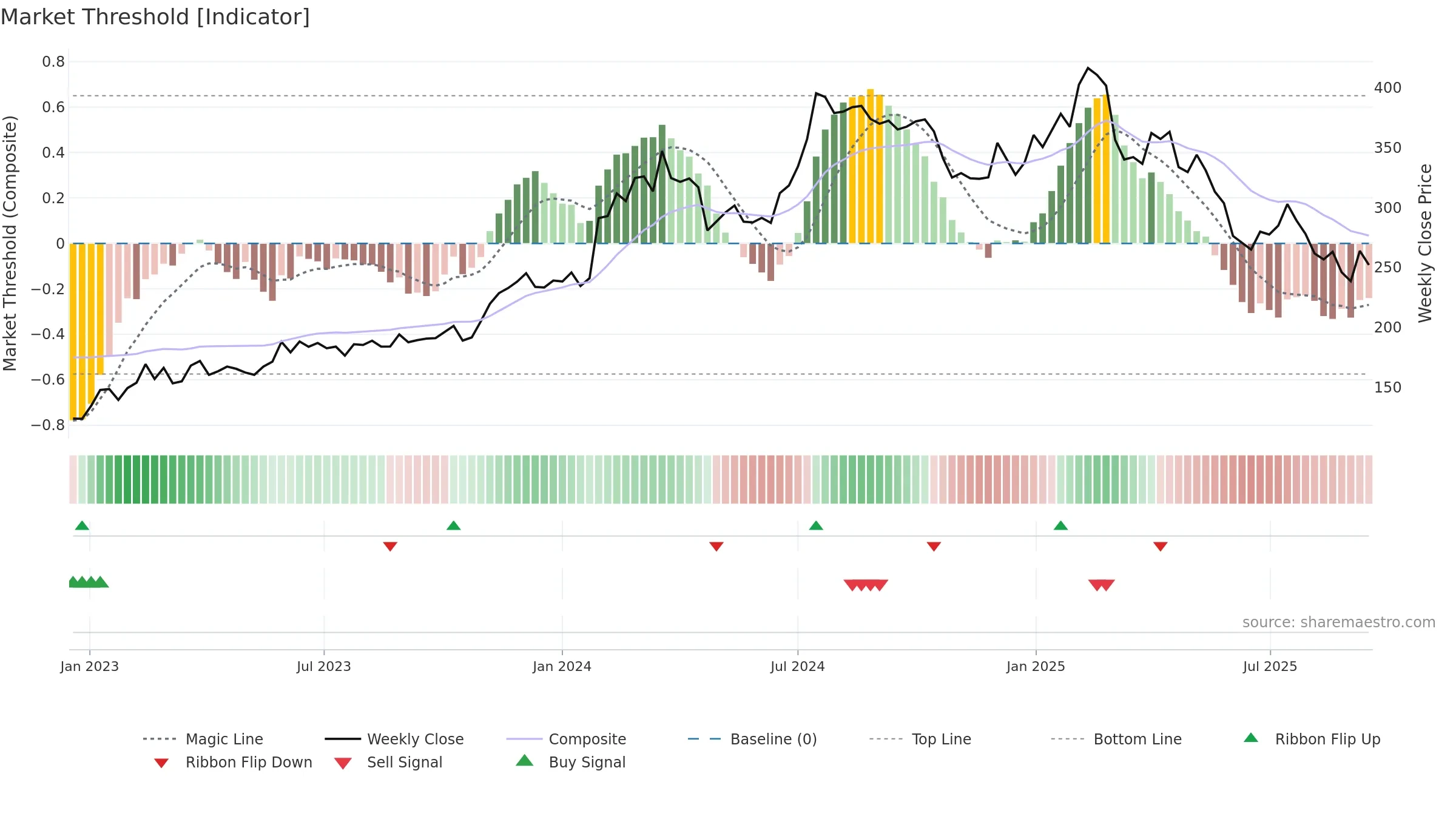The height and width of the screenshot is (819, 1456).
Task: Click the Sell Signal cluster near Aug 2024
Action: 866,585
